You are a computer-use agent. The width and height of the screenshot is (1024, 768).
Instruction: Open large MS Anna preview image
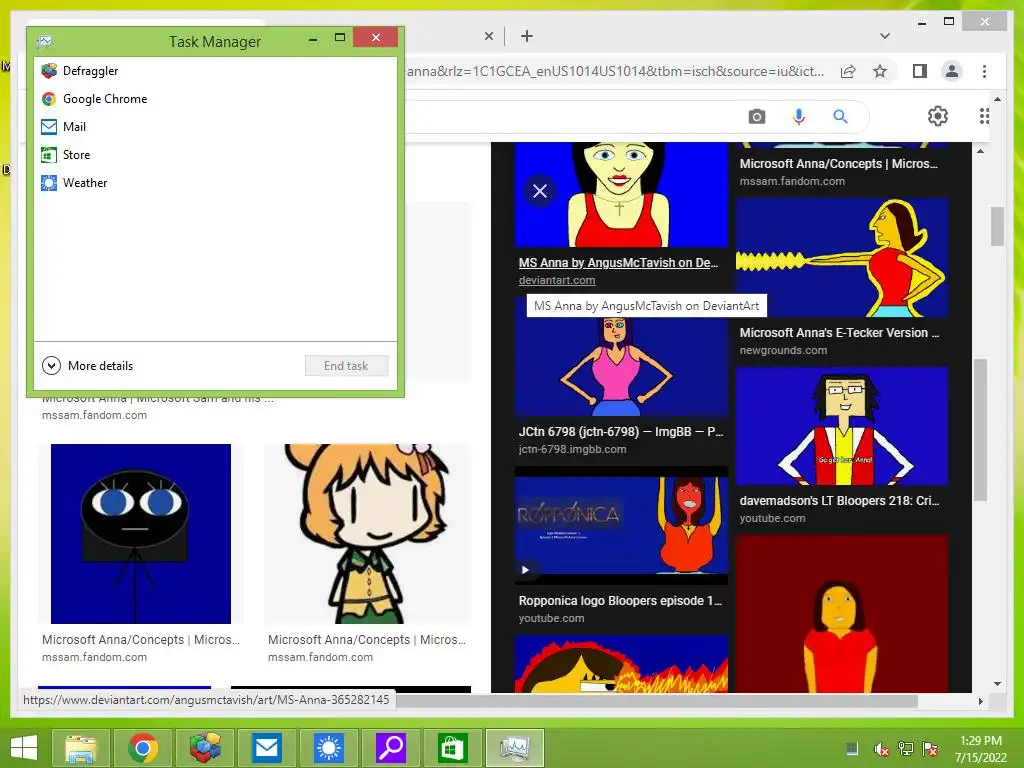[x=621, y=195]
